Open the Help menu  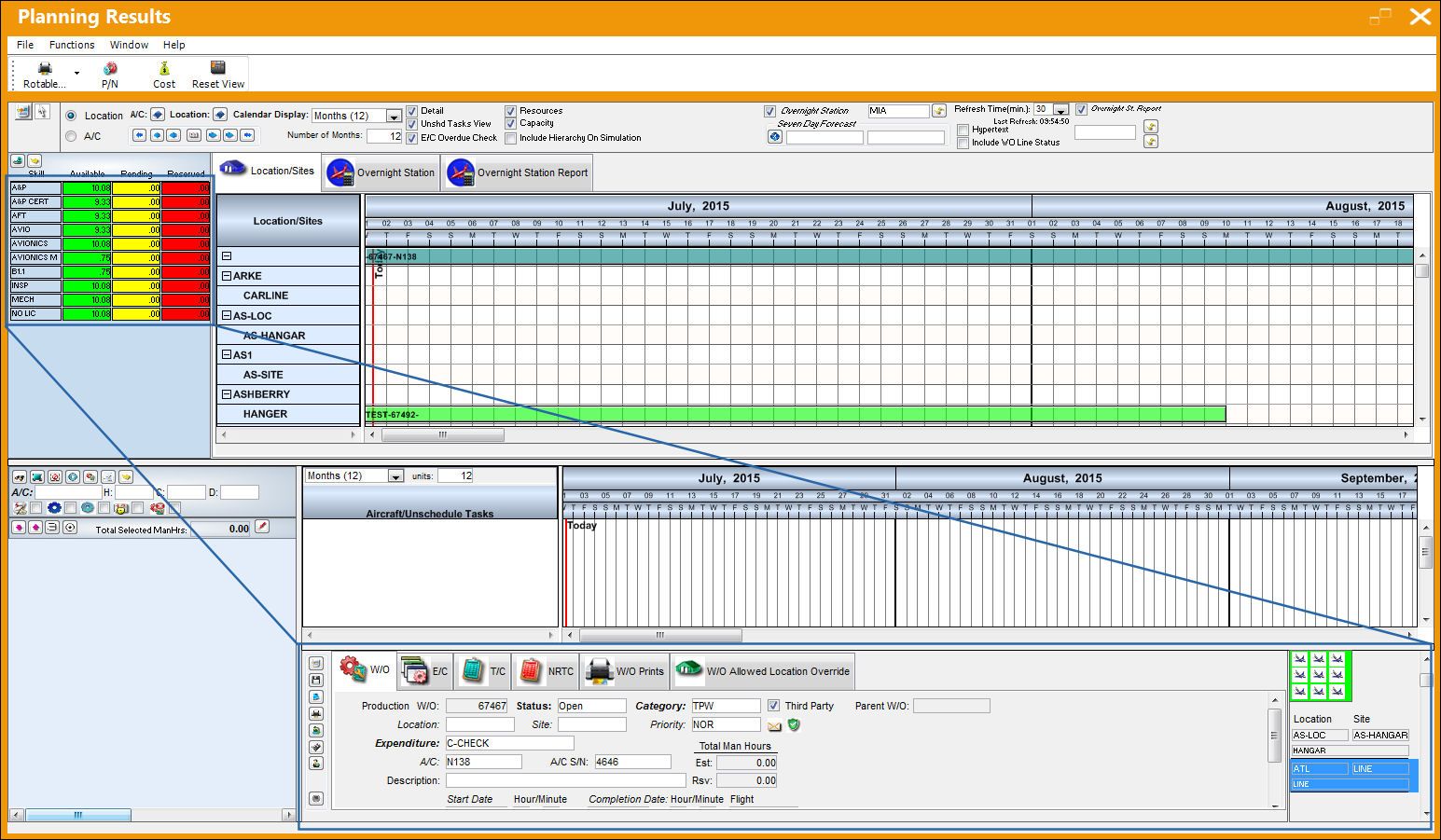(x=173, y=45)
